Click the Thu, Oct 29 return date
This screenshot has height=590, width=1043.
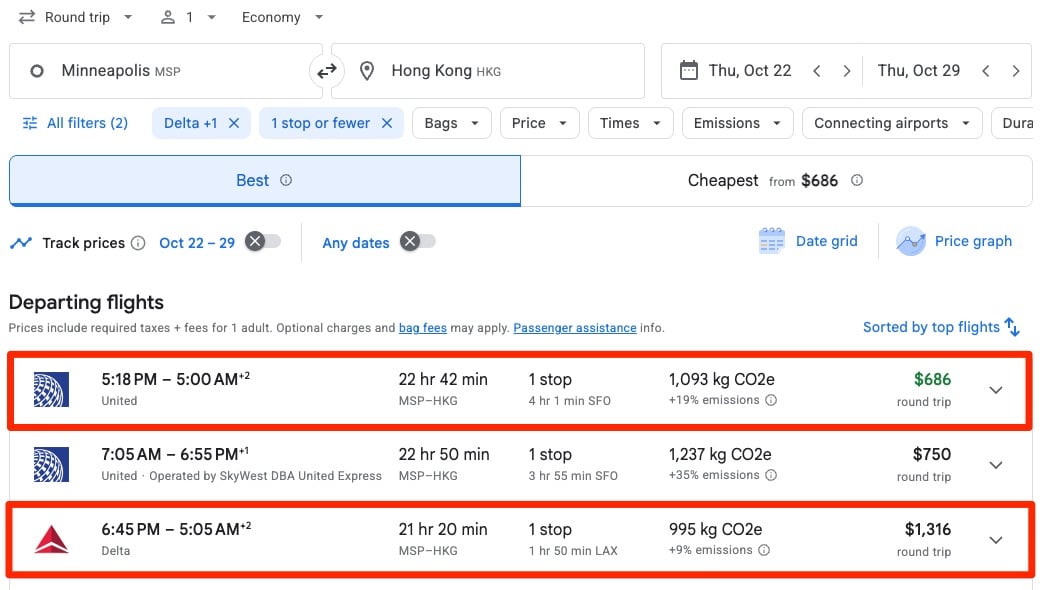click(x=919, y=71)
